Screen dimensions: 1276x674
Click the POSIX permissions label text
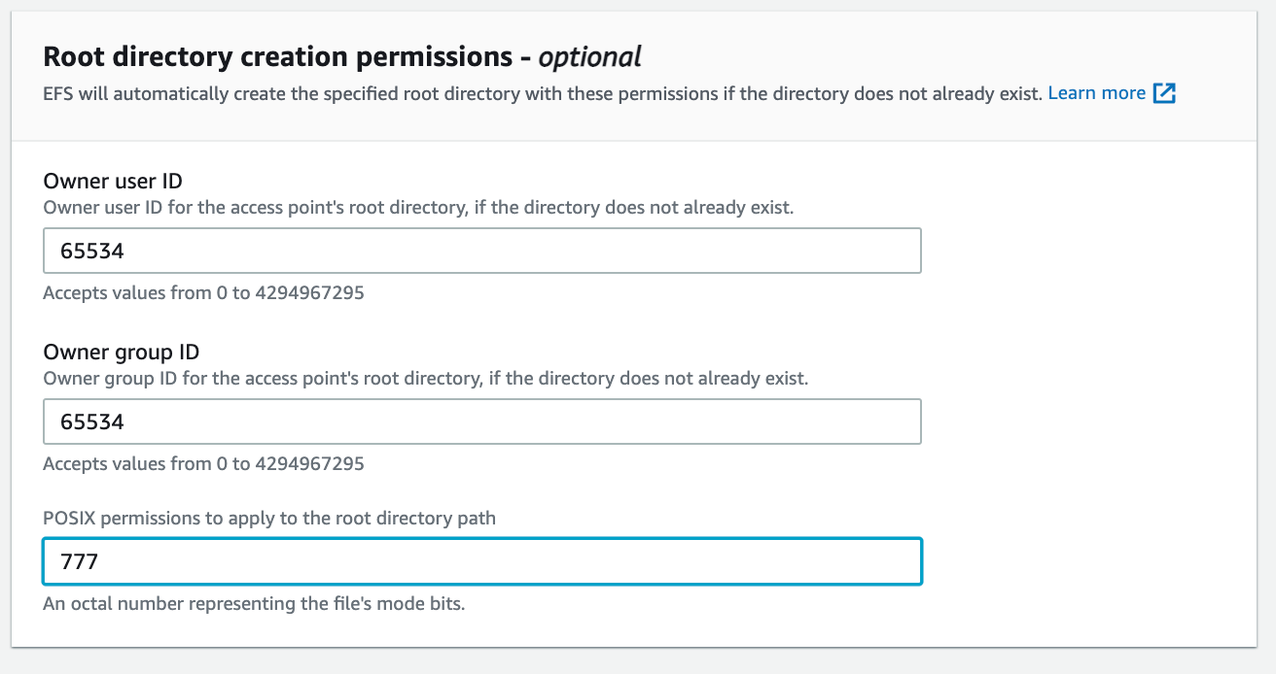tap(268, 518)
